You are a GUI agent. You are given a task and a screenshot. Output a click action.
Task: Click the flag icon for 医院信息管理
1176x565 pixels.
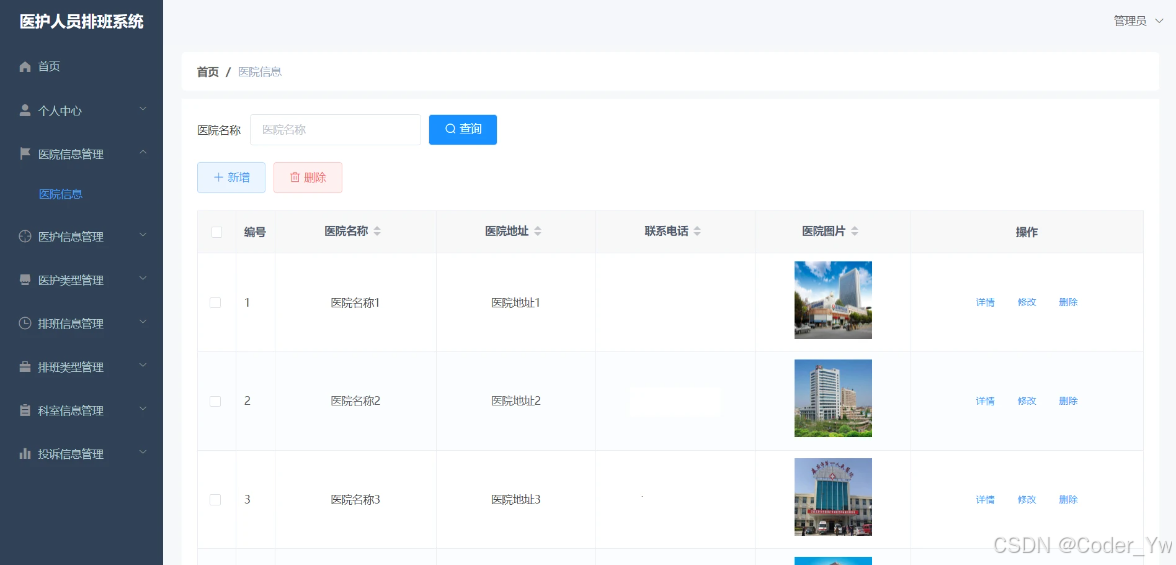coord(25,154)
